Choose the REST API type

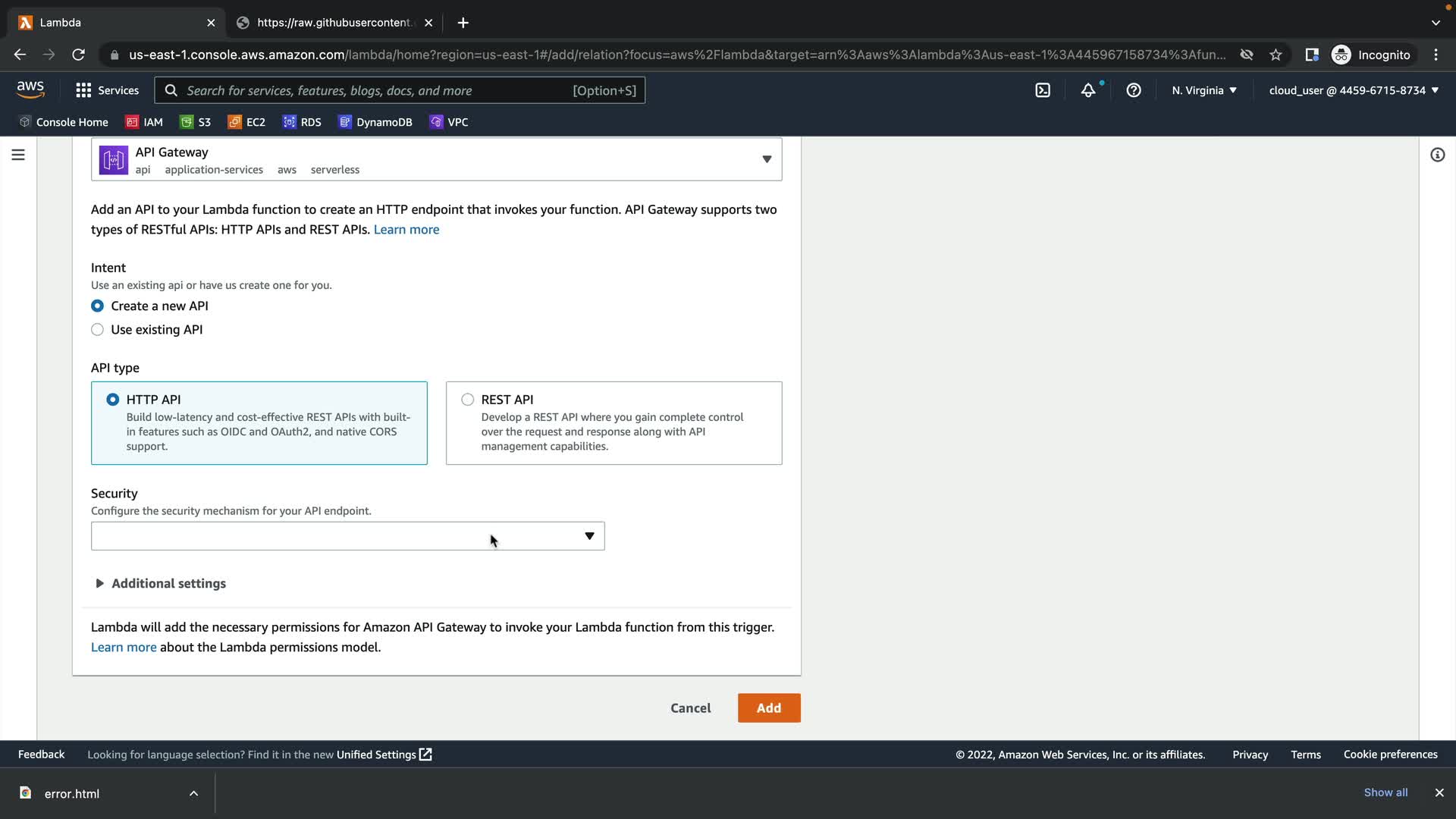click(468, 400)
